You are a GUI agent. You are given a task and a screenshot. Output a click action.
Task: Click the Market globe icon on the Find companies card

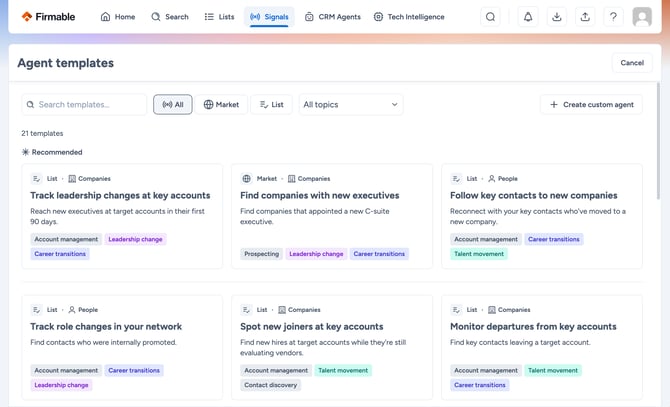point(247,179)
